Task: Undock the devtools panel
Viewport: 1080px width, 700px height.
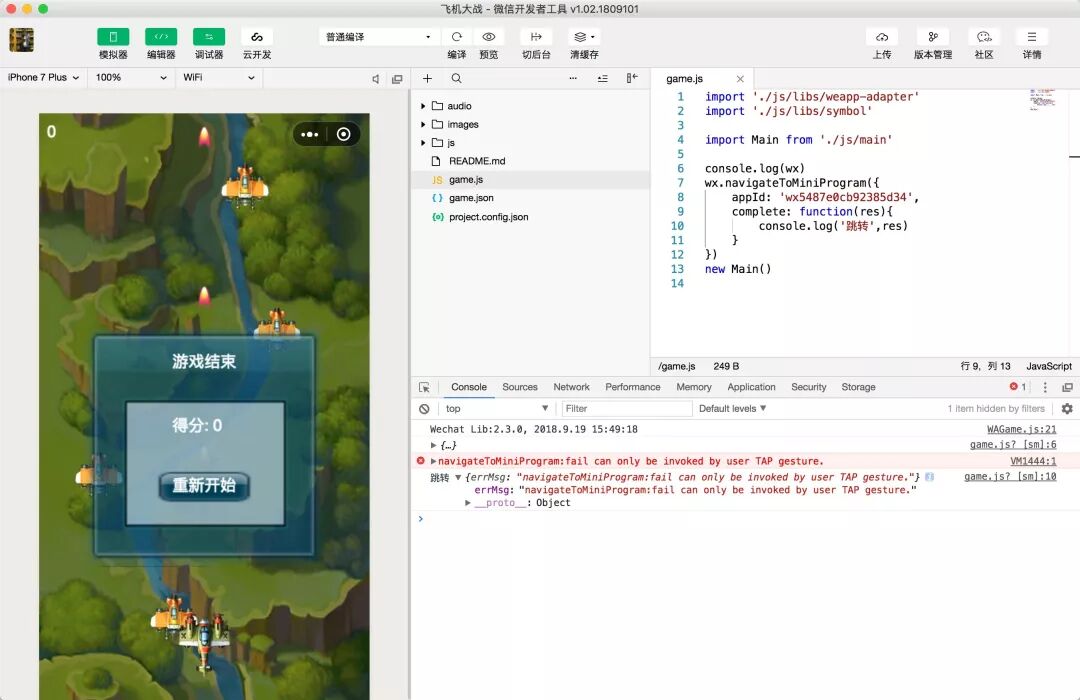Action: tap(1068, 387)
